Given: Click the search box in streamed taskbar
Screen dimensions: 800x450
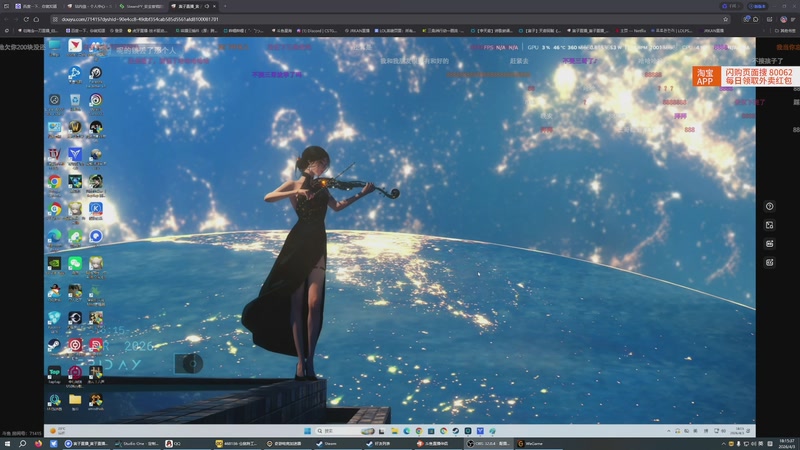Looking at the screenshot, I should click(x=344, y=431).
